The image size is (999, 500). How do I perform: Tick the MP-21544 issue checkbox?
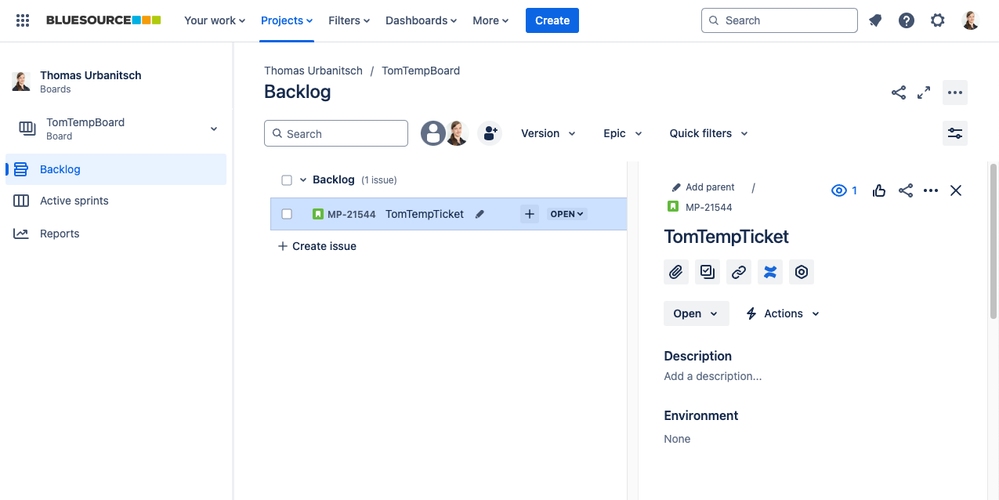point(287,214)
